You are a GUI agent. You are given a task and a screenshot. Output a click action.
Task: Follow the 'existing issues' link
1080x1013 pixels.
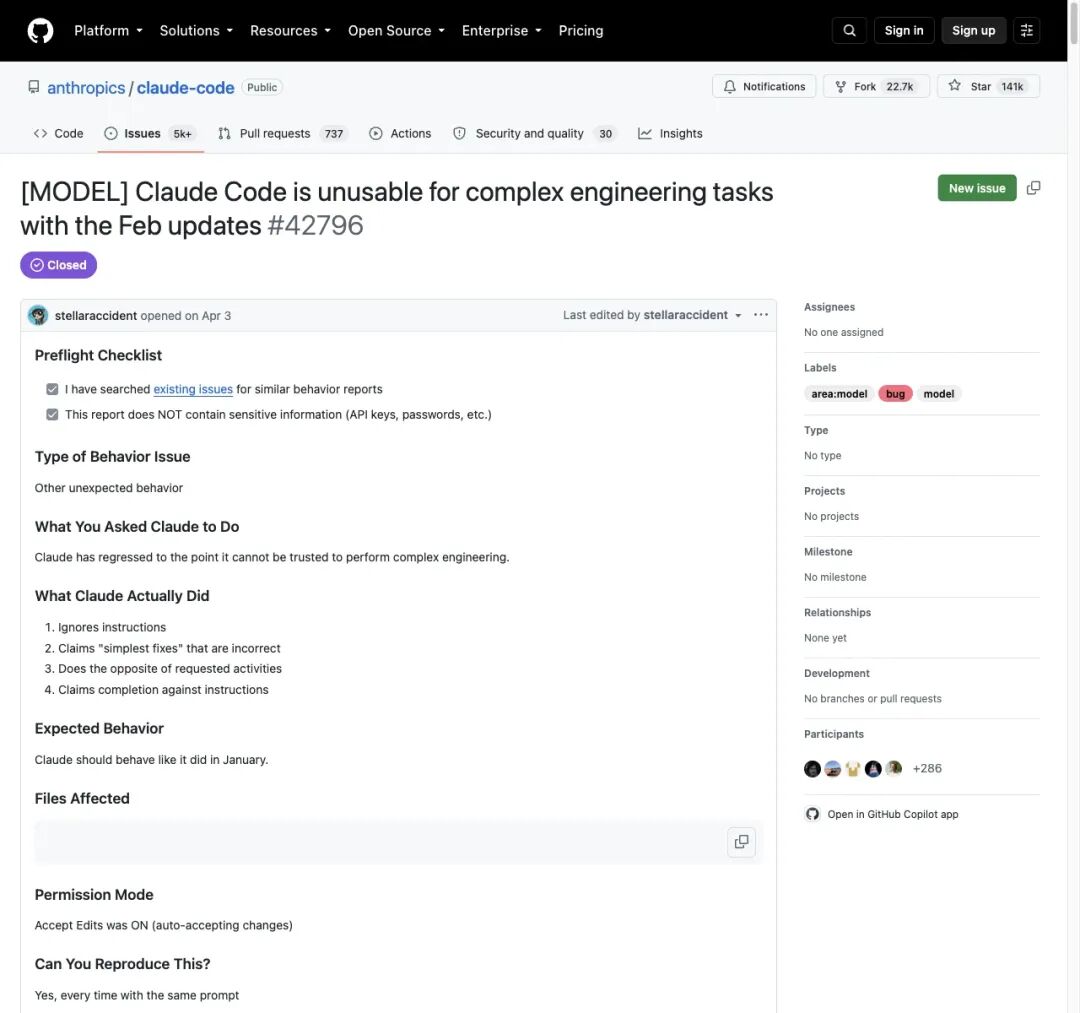click(x=193, y=389)
